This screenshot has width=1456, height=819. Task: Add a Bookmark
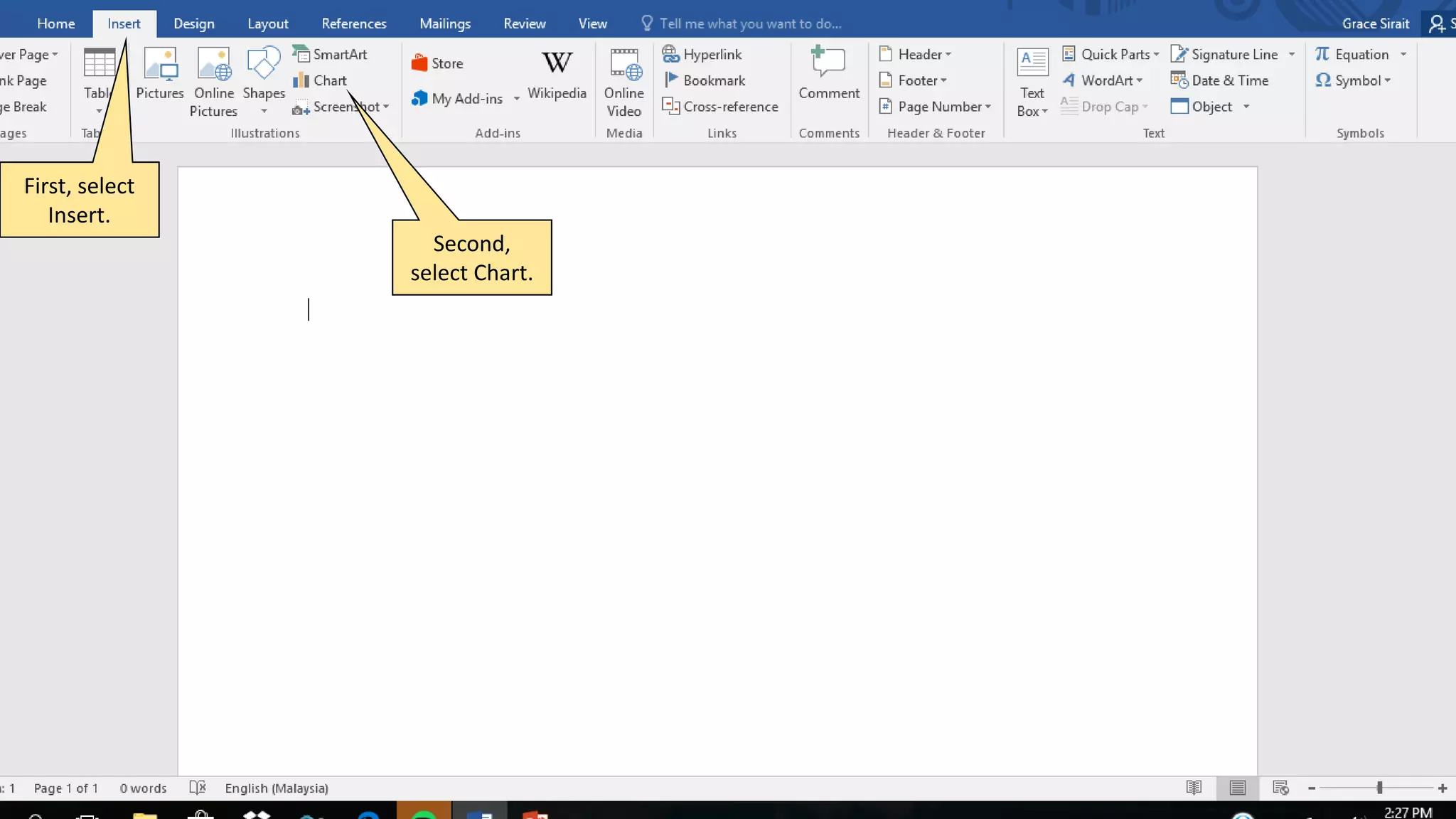pyautogui.click(x=704, y=80)
